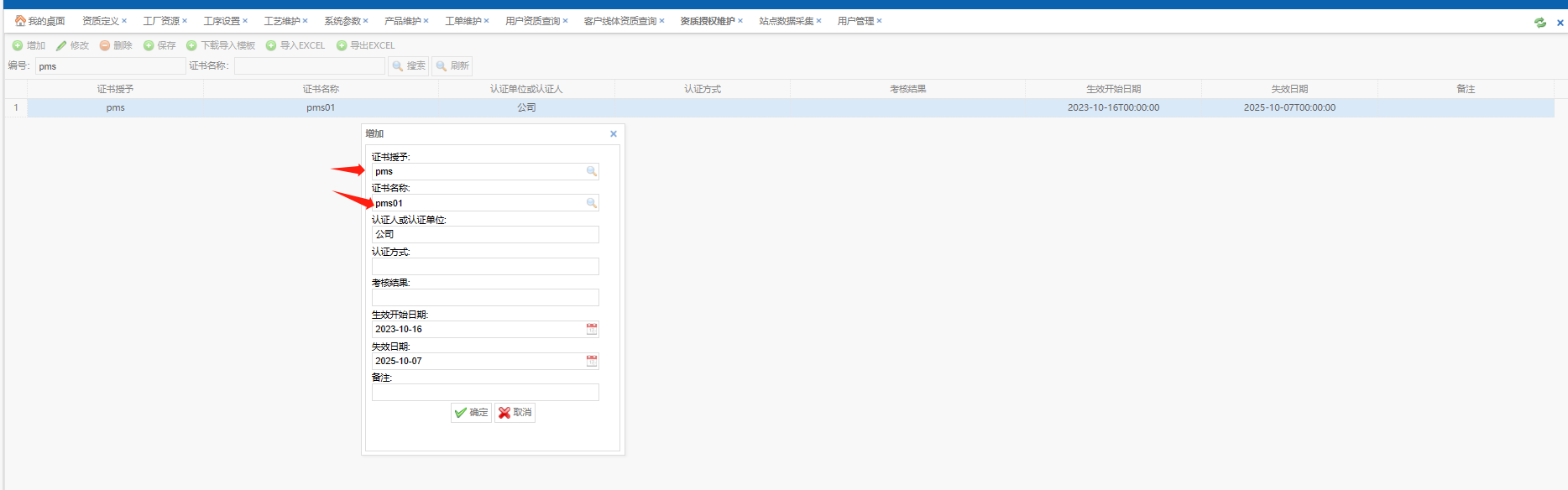Screen dimensions: 1568x490
Task: Switch to the 用户资质查询 tab
Action: [532, 21]
